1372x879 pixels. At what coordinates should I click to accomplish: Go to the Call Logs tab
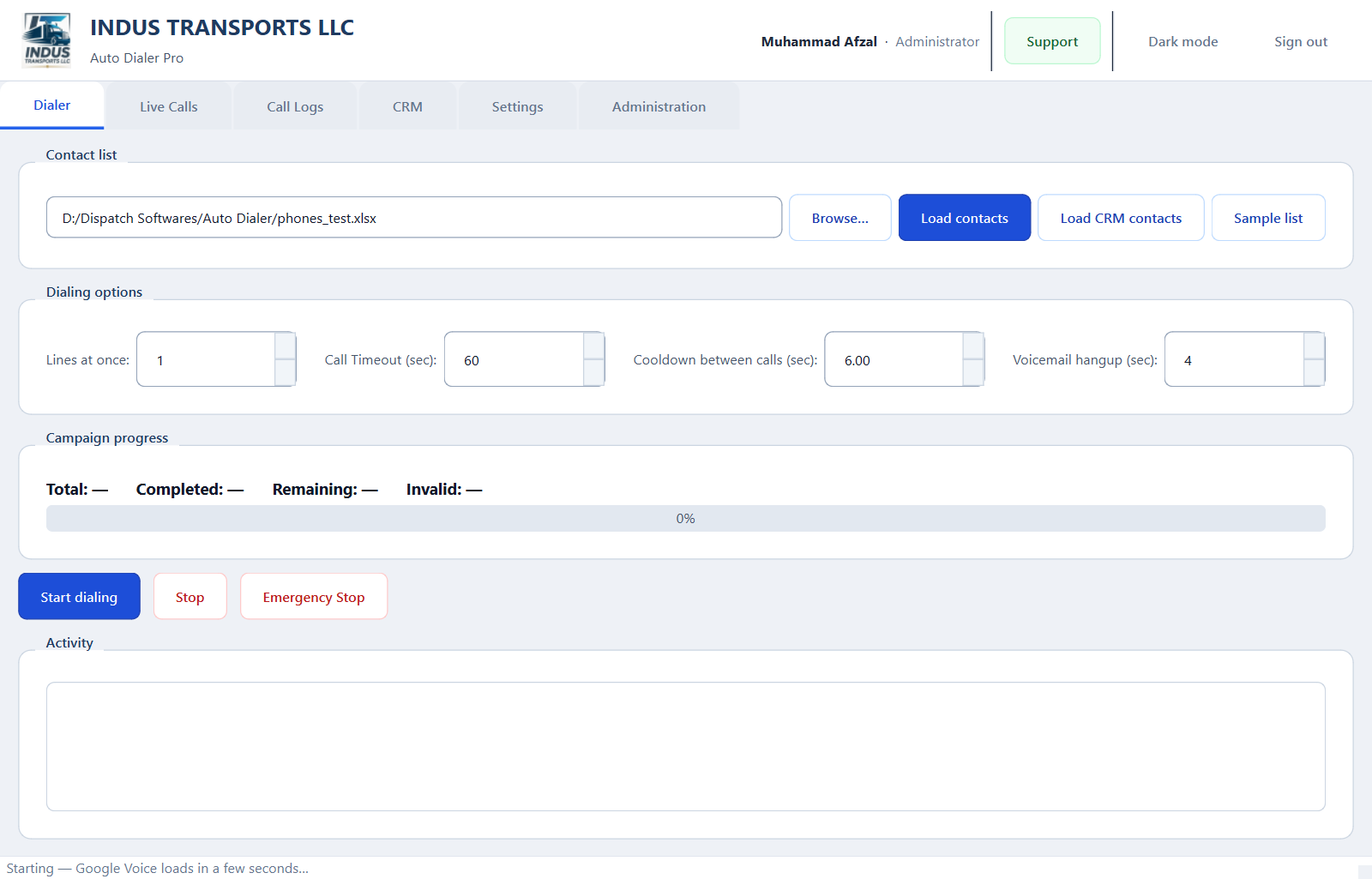(x=295, y=106)
